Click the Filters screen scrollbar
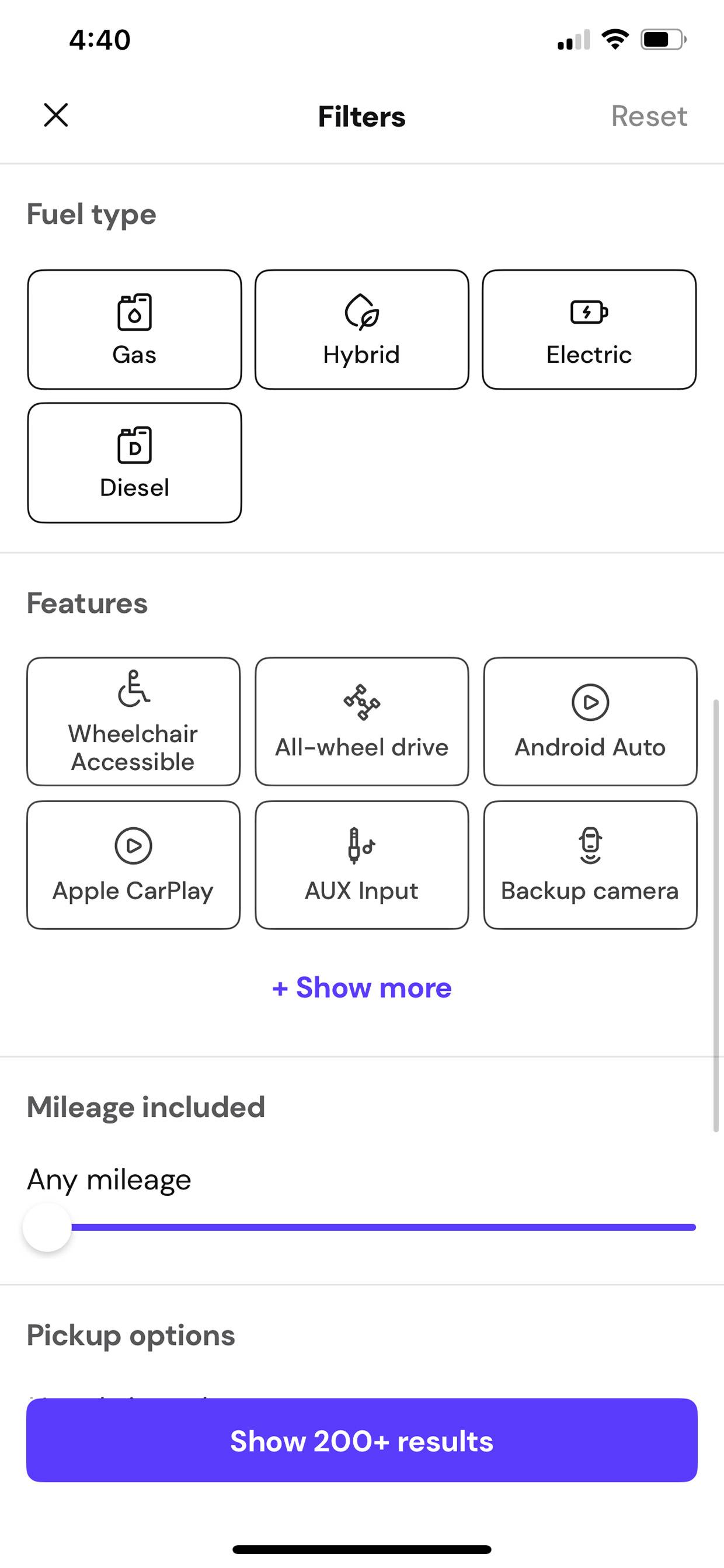Image resolution: width=724 pixels, height=1568 pixels. click(x=716, y=916)
